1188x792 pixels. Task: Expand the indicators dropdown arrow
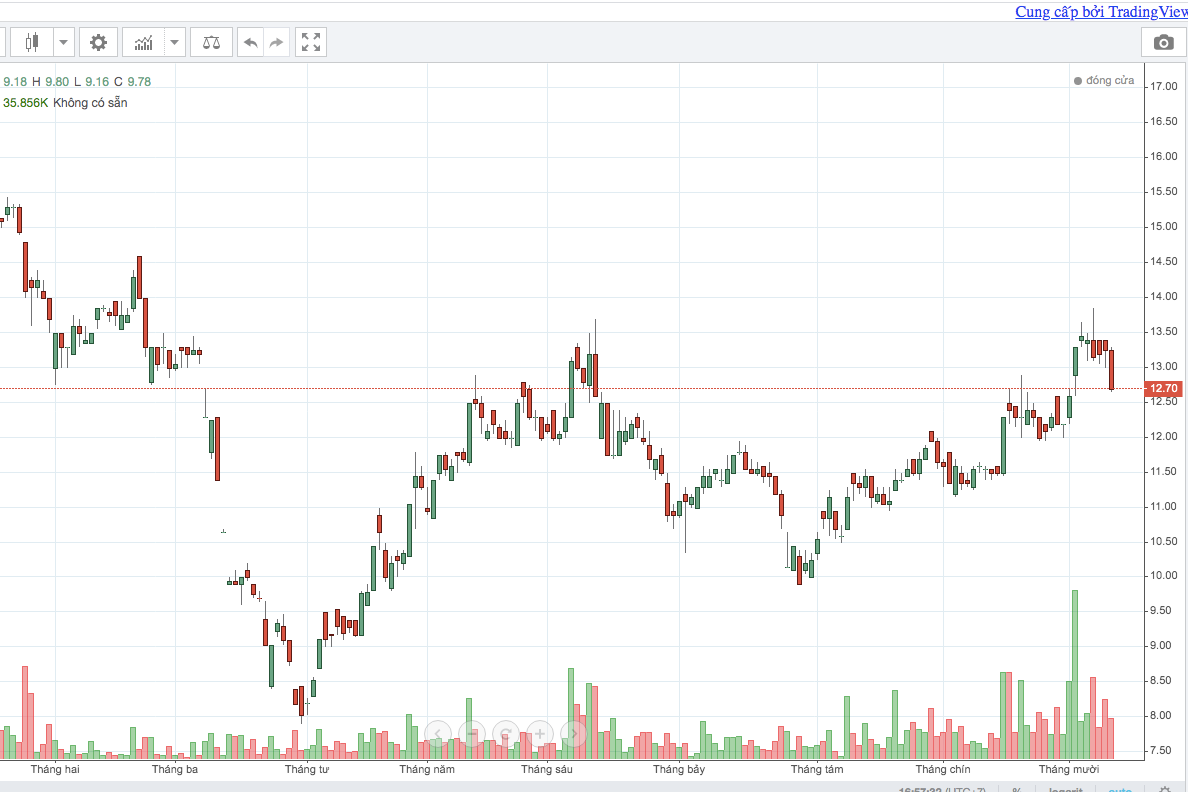174,42
